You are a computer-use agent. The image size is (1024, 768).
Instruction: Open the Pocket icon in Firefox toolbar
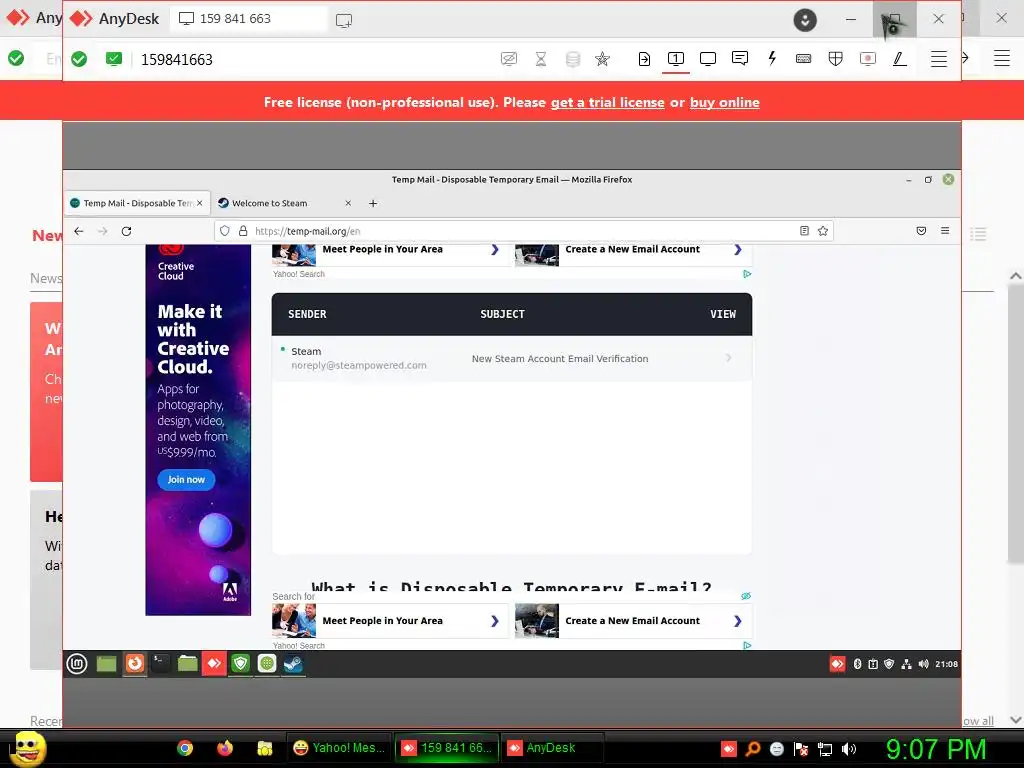tap(921, 231)
